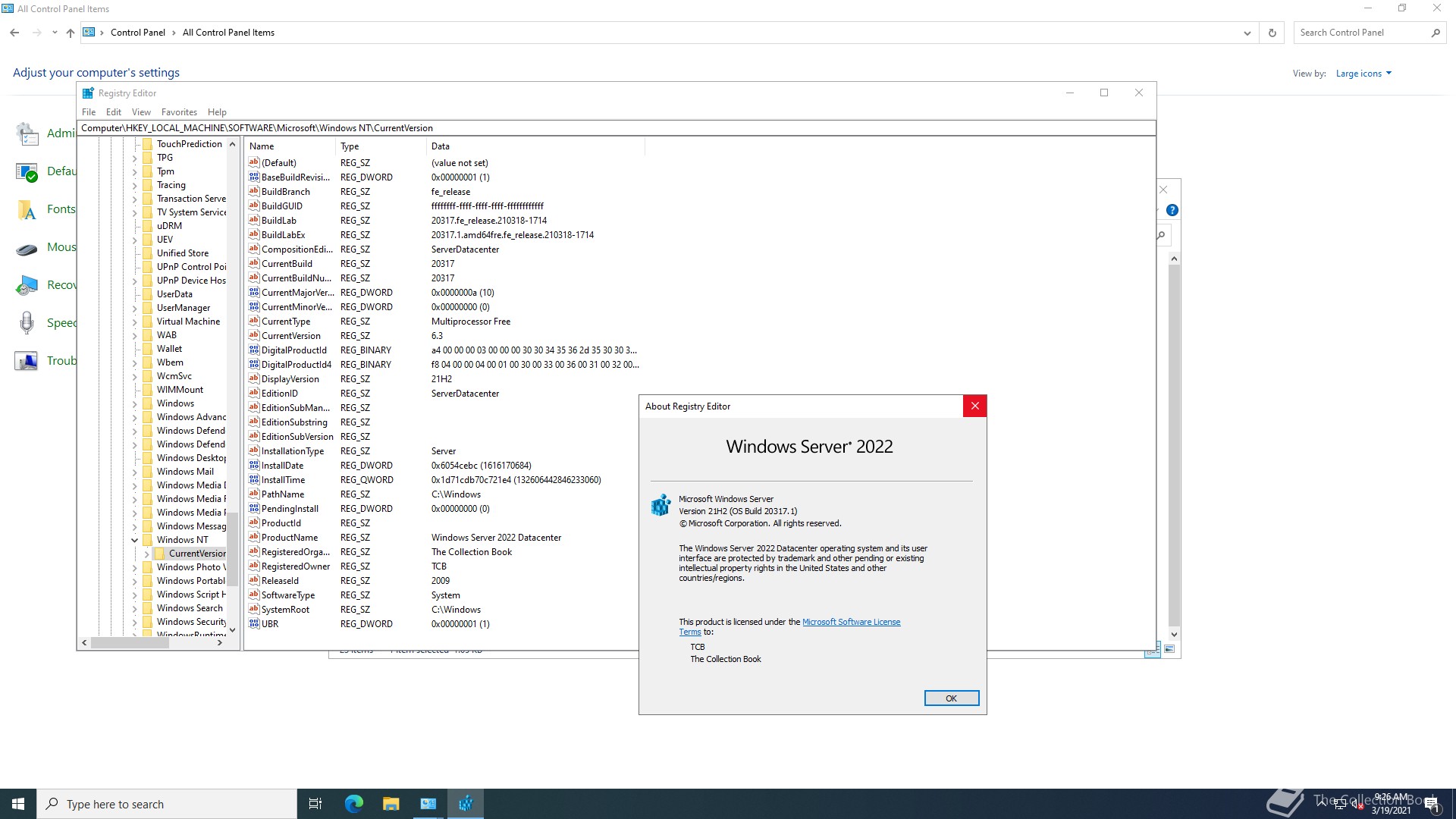
Task: Expand the CurrentVersion tree node
Action: (x=147, y=554)
